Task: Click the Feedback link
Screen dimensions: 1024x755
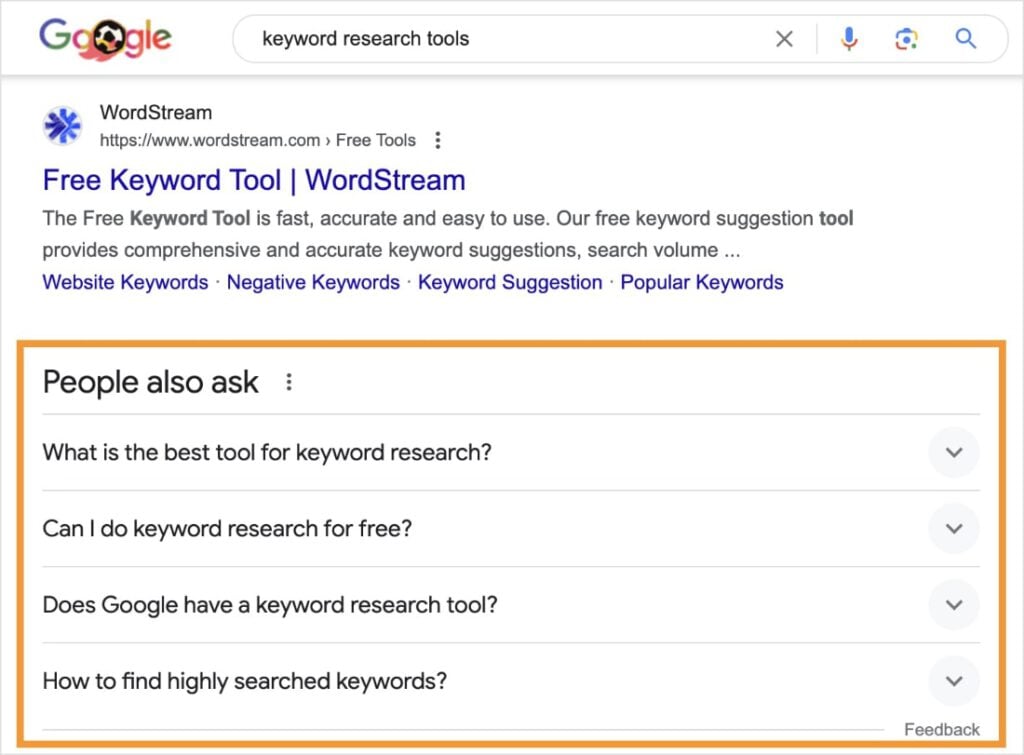Action: (x=941, y=729)
